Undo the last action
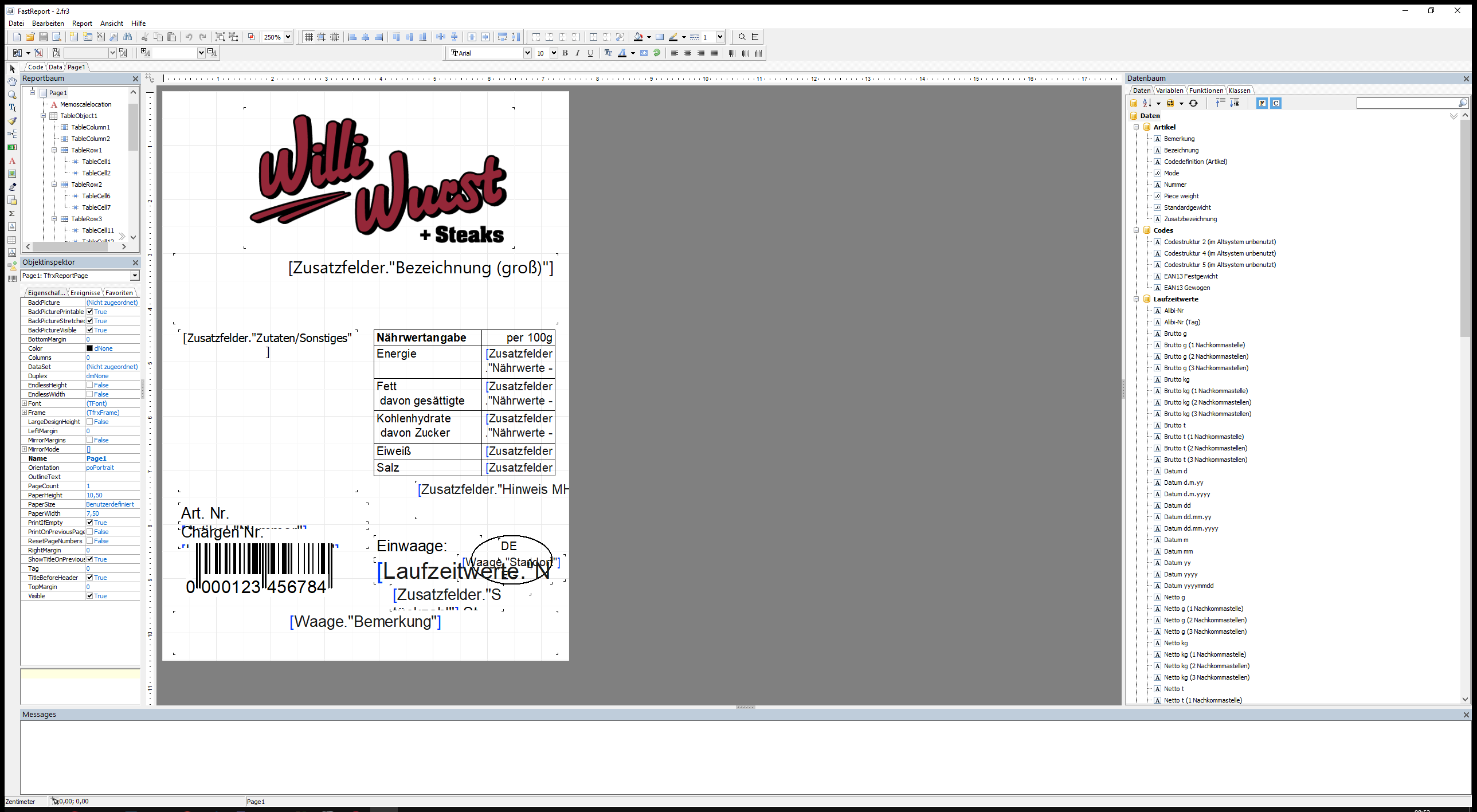Viewport: 1477px width, 812px height. [x=189, y=37]
